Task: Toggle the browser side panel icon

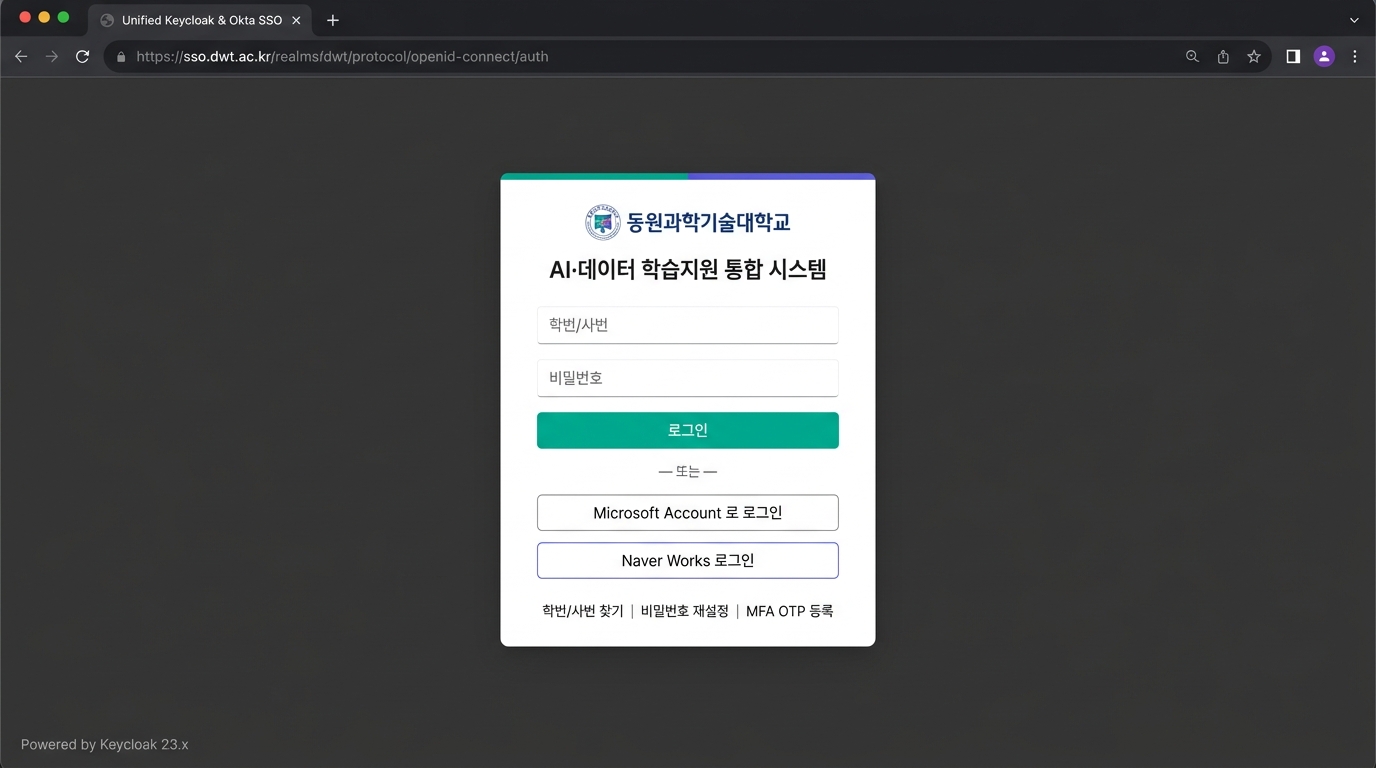Action: [x=1293, y=57]
